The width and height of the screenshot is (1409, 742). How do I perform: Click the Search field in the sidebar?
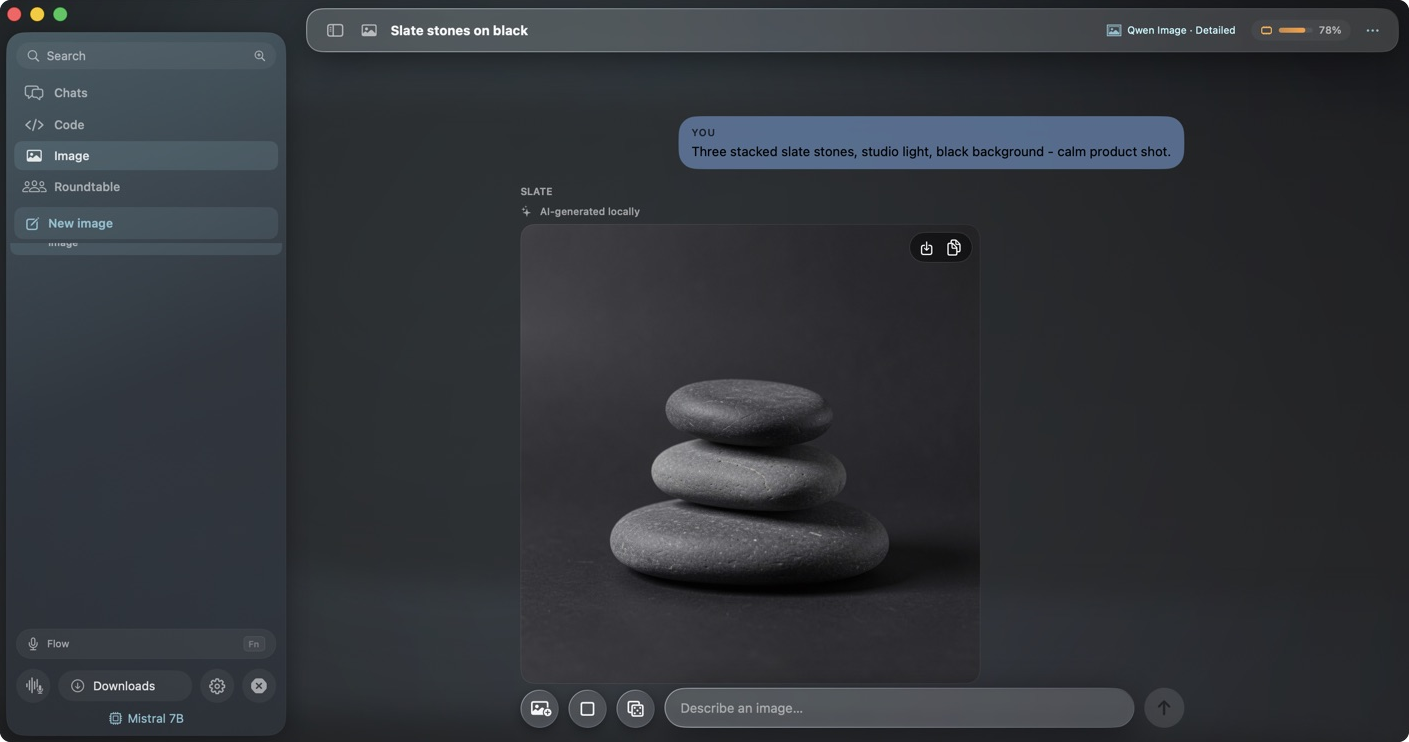146,56
